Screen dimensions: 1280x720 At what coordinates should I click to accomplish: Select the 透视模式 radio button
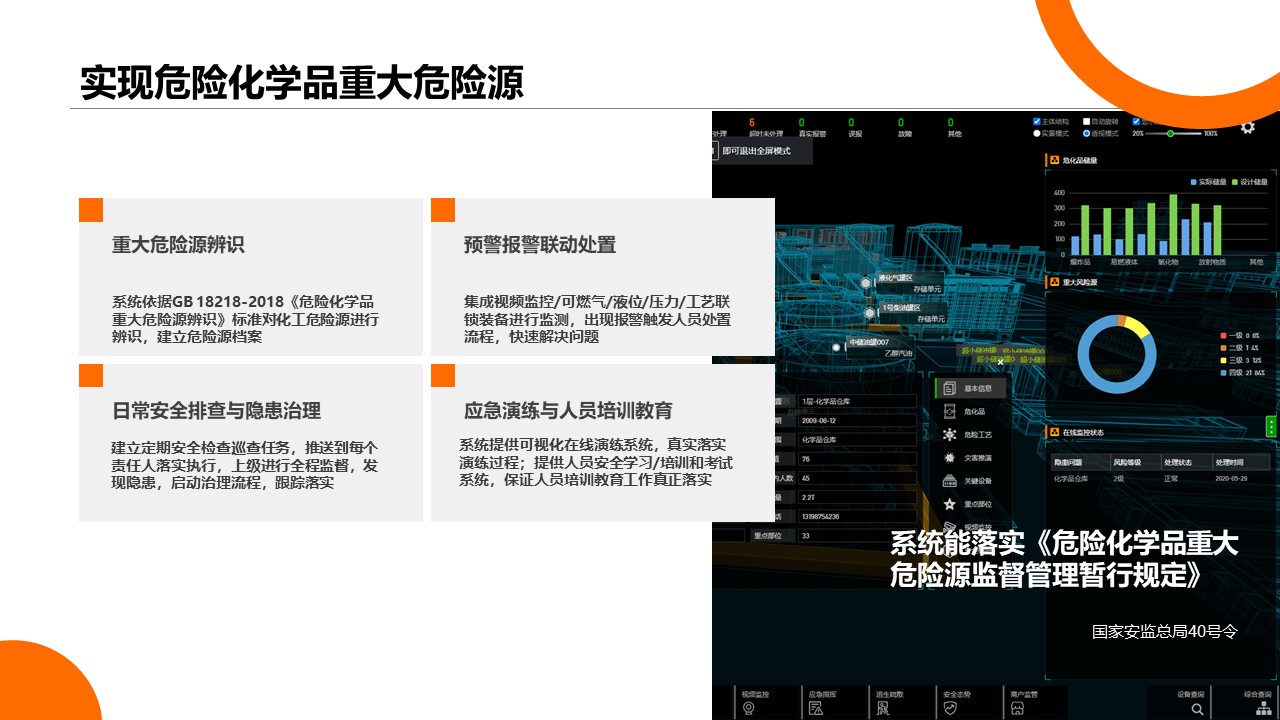tap(1087, 133)
